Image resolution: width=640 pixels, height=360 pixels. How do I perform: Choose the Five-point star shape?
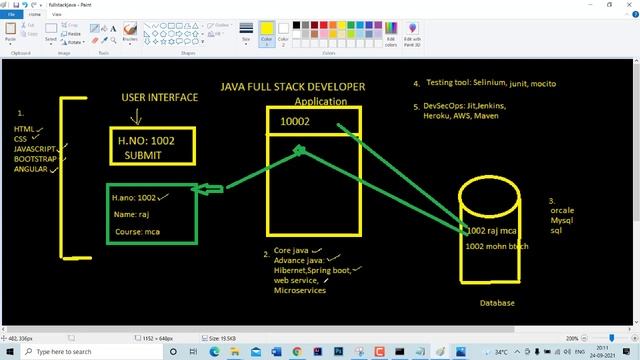click(163, 41)
